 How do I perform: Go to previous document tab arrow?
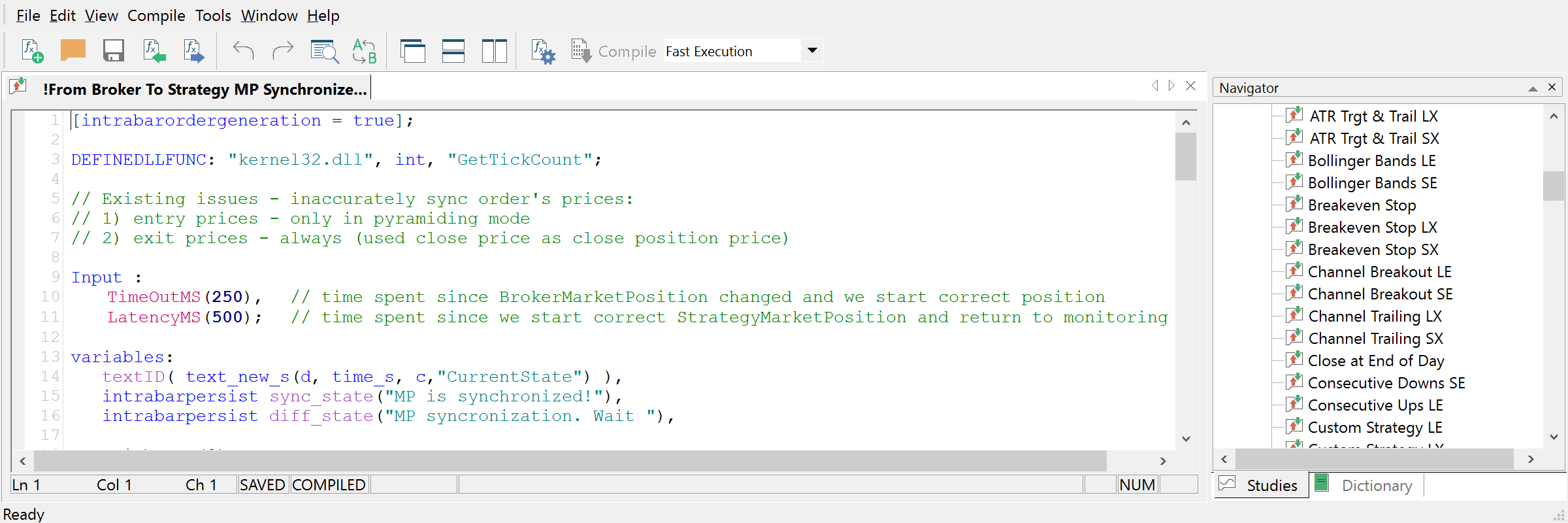(1154, 86)
